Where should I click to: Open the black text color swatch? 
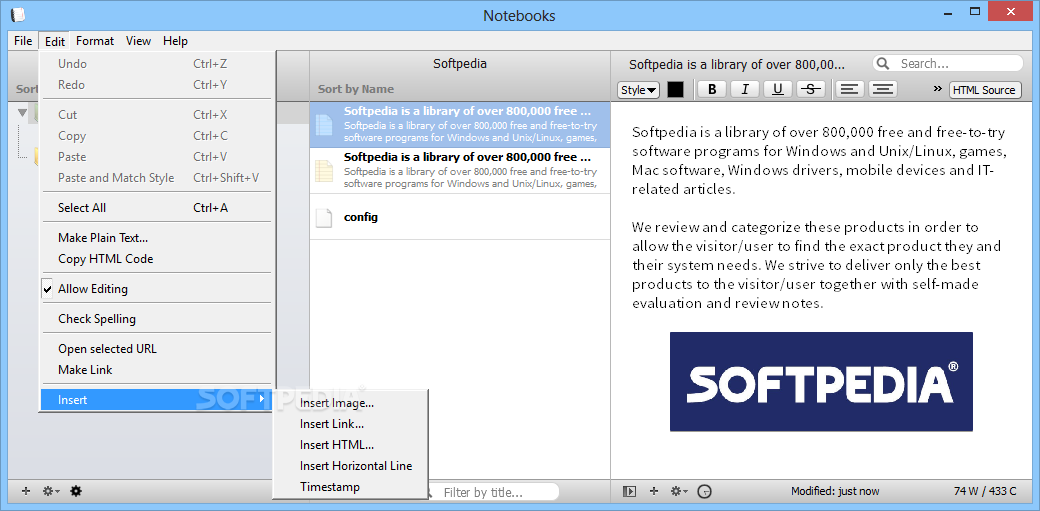point(675,90)
